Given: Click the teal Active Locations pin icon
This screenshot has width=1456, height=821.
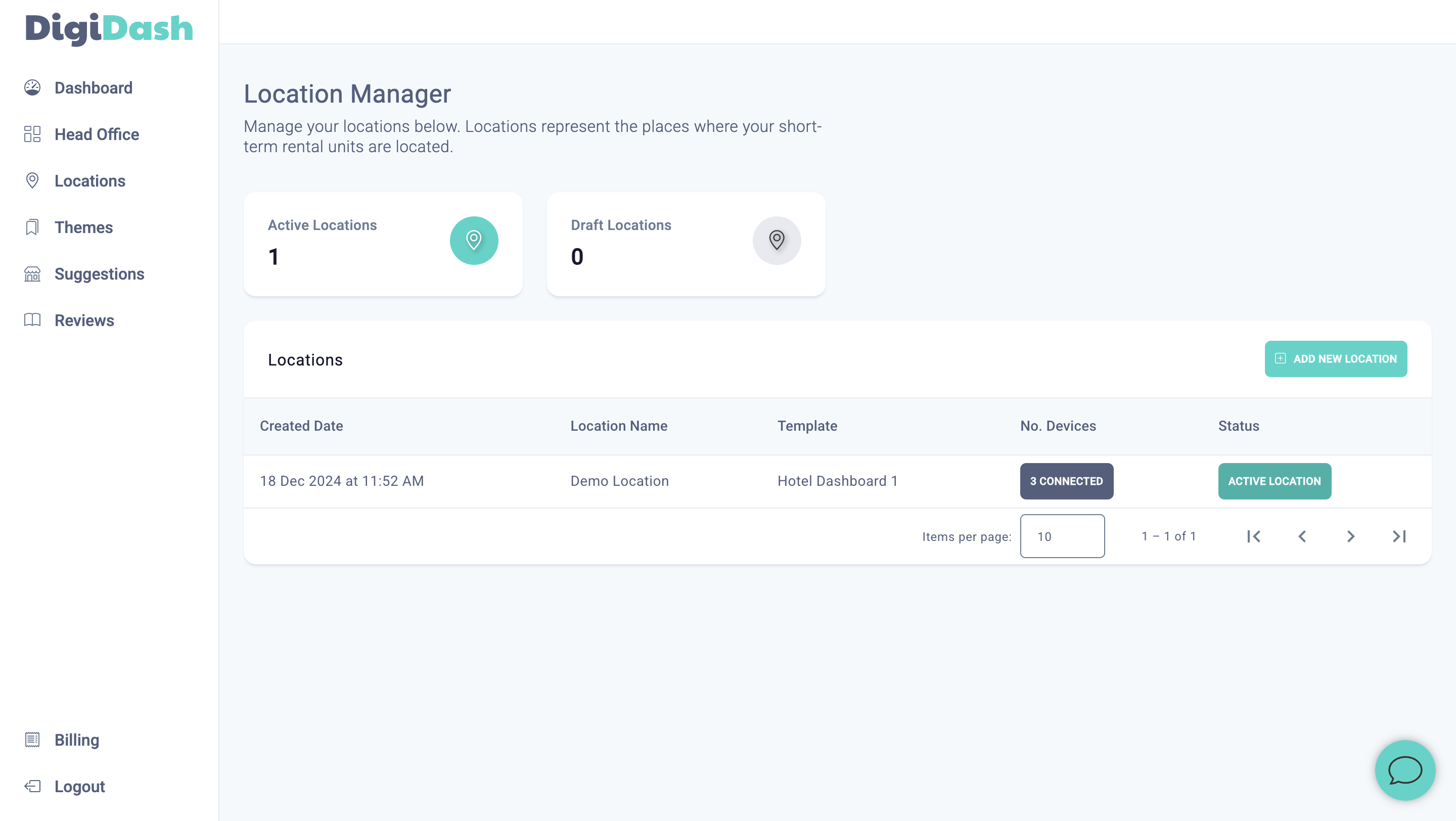Looking at the screenshot, I should (x=474, y=240).
